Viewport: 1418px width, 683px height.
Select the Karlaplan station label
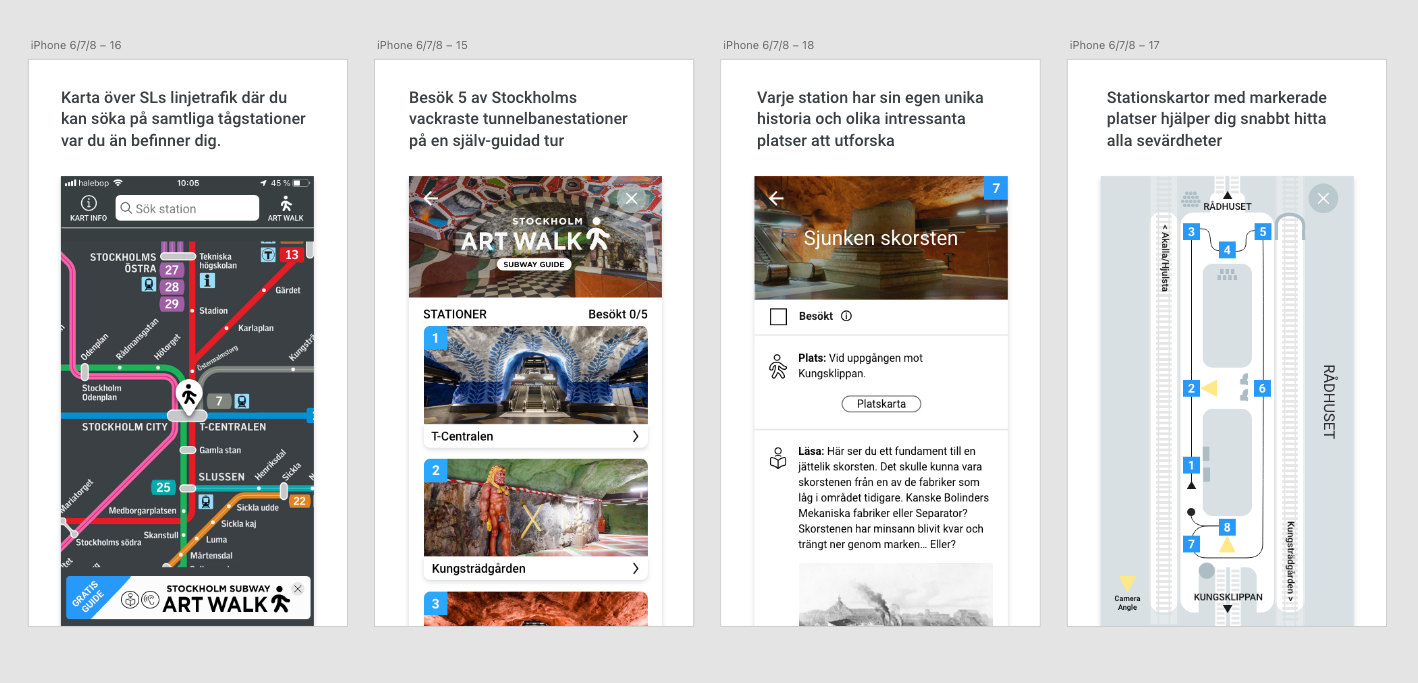257,326
